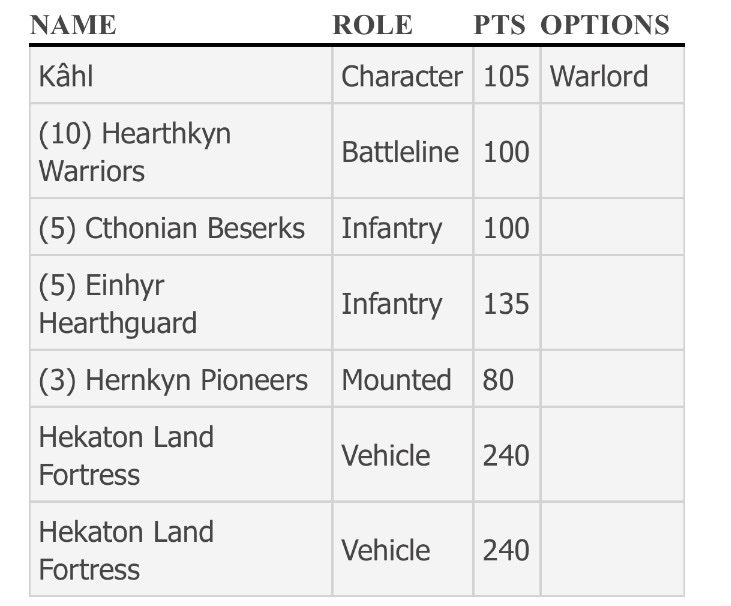This screenshot has height=606, width=731.
Task: Select the second Hekaton Land Fortress name
Action: point(126,551)
